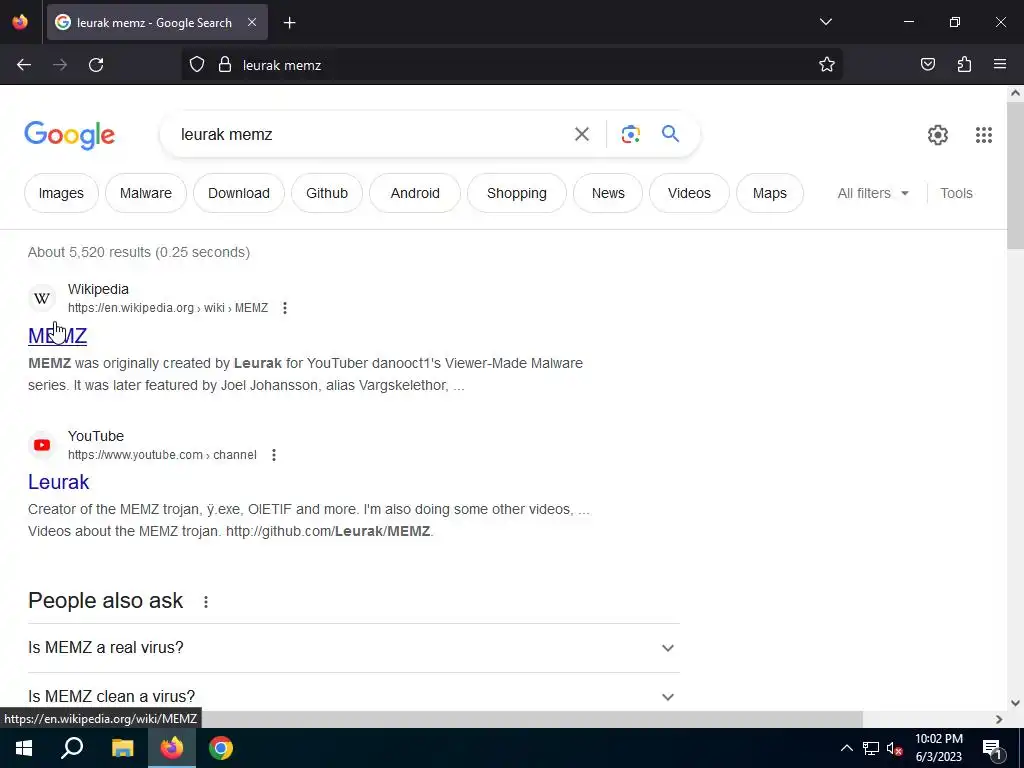This screenshot has height=768, width=1024.
Task: Open the network tray icon
Action: click(871, 748)
